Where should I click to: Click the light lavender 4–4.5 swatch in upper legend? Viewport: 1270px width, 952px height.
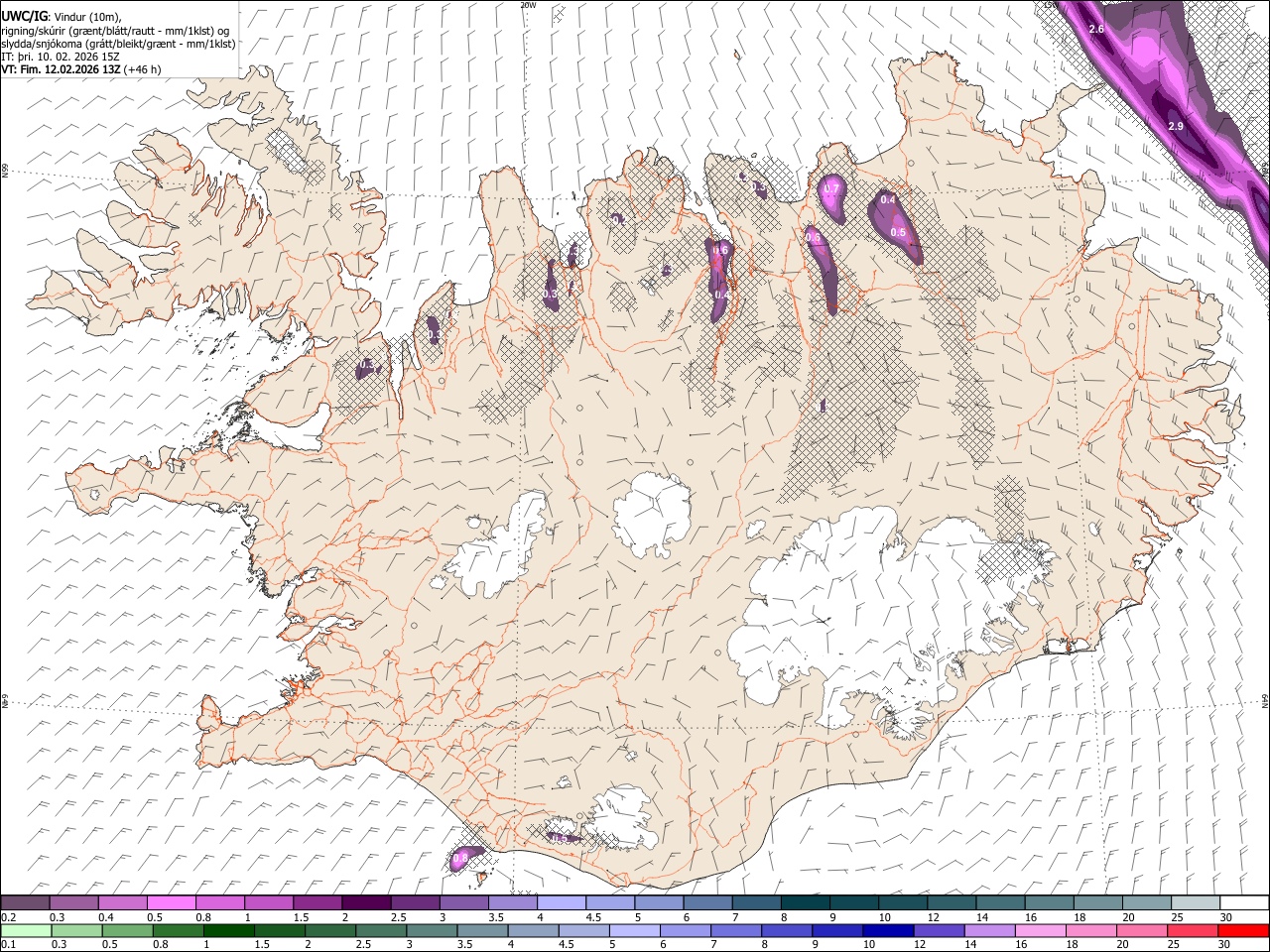click(x=560, y=903)
